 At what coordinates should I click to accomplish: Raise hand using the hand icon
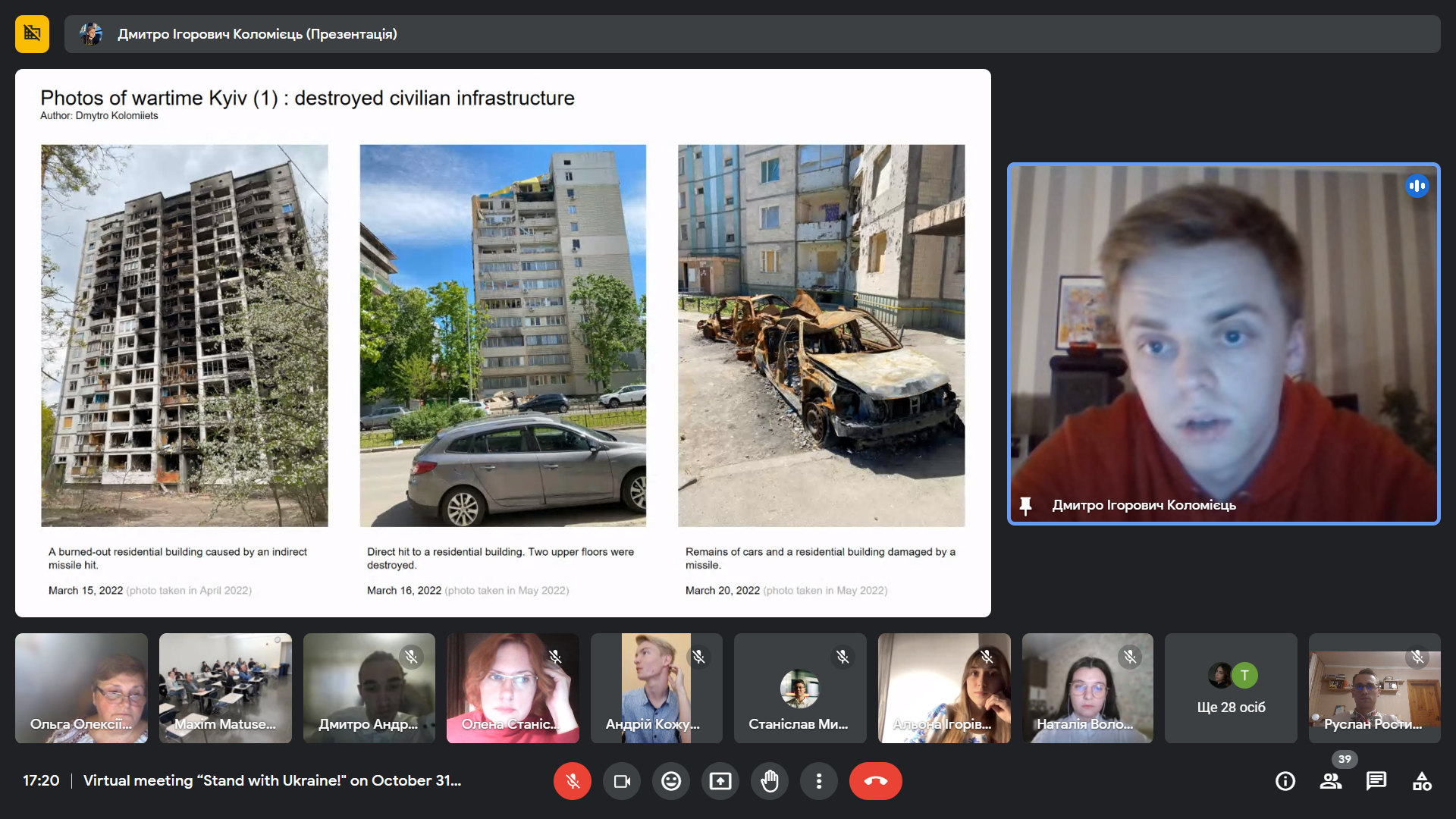point(770,781)
